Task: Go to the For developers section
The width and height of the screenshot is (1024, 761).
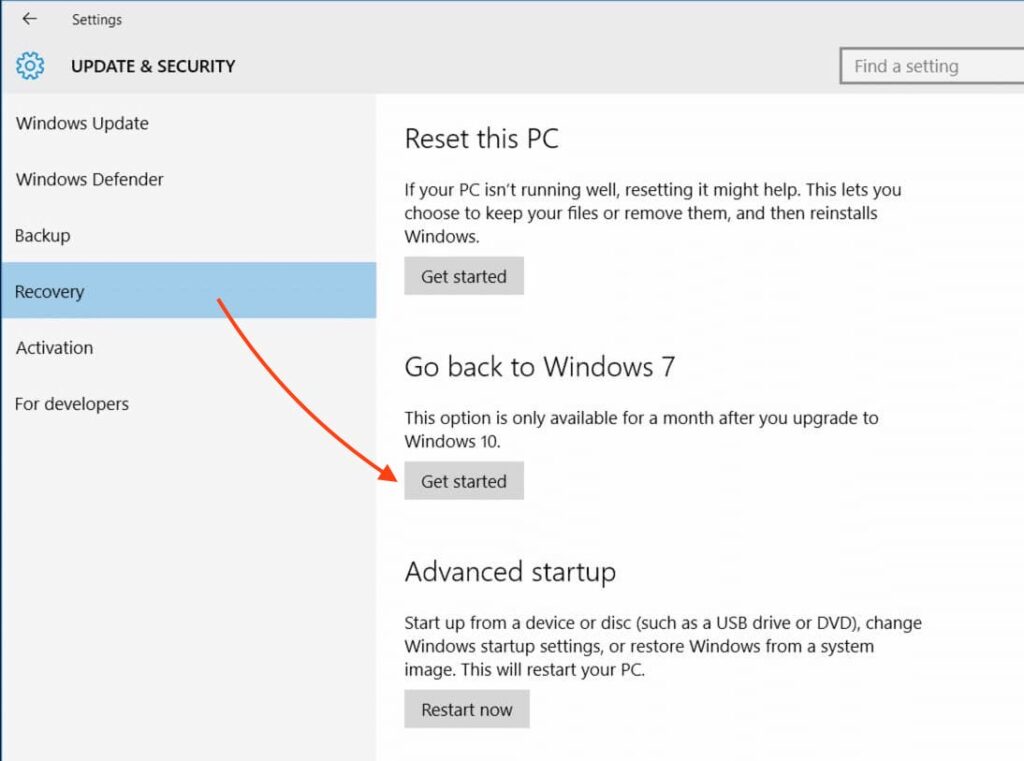Action: [189, 404]
